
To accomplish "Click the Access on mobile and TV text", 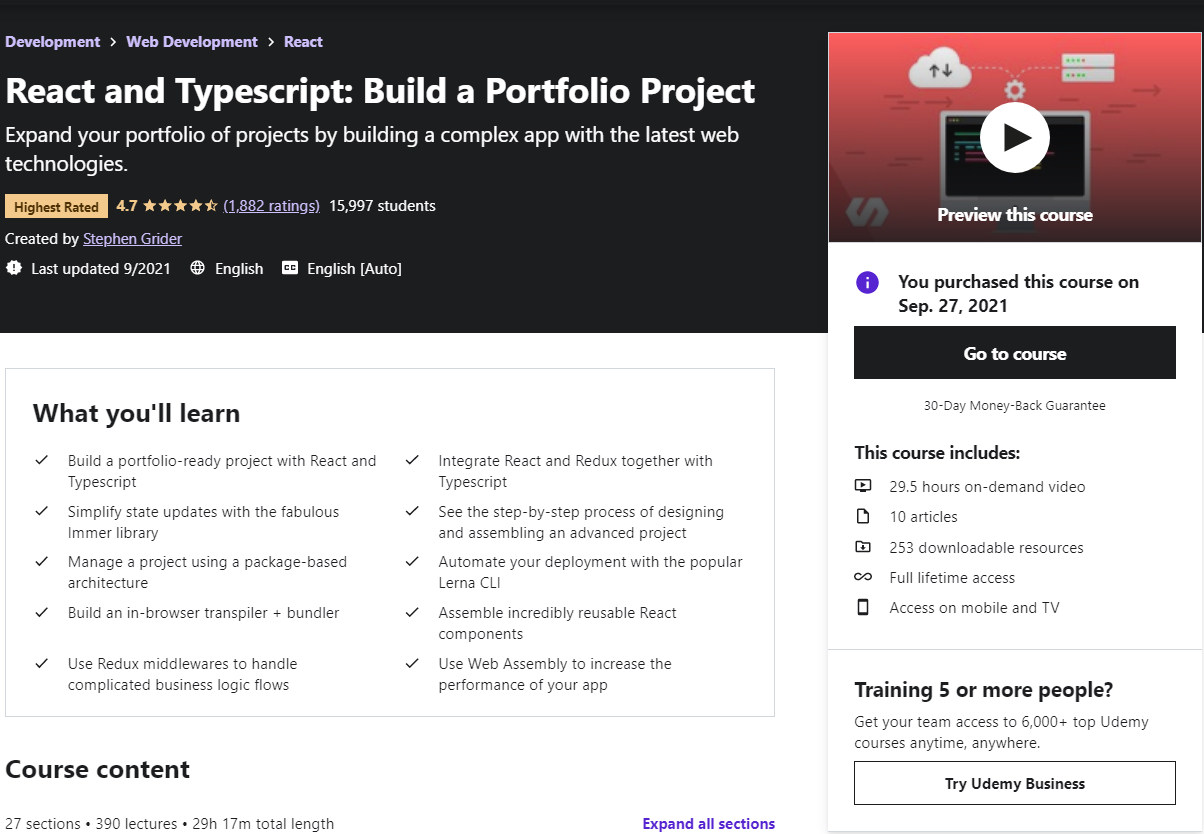I will (x=974, y=608).
